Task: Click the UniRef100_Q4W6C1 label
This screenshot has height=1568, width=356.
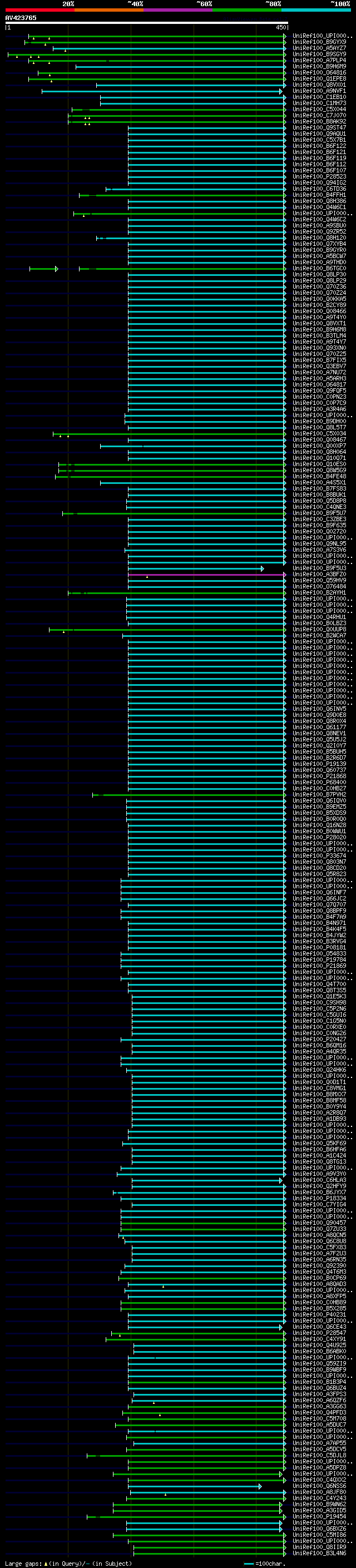Action: click(319, 207)
